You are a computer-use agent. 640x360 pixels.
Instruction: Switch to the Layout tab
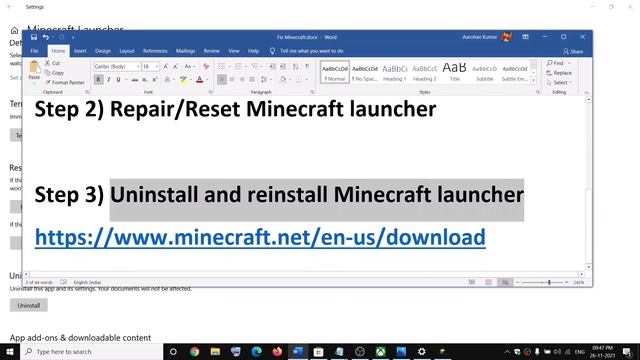point(127,51)
